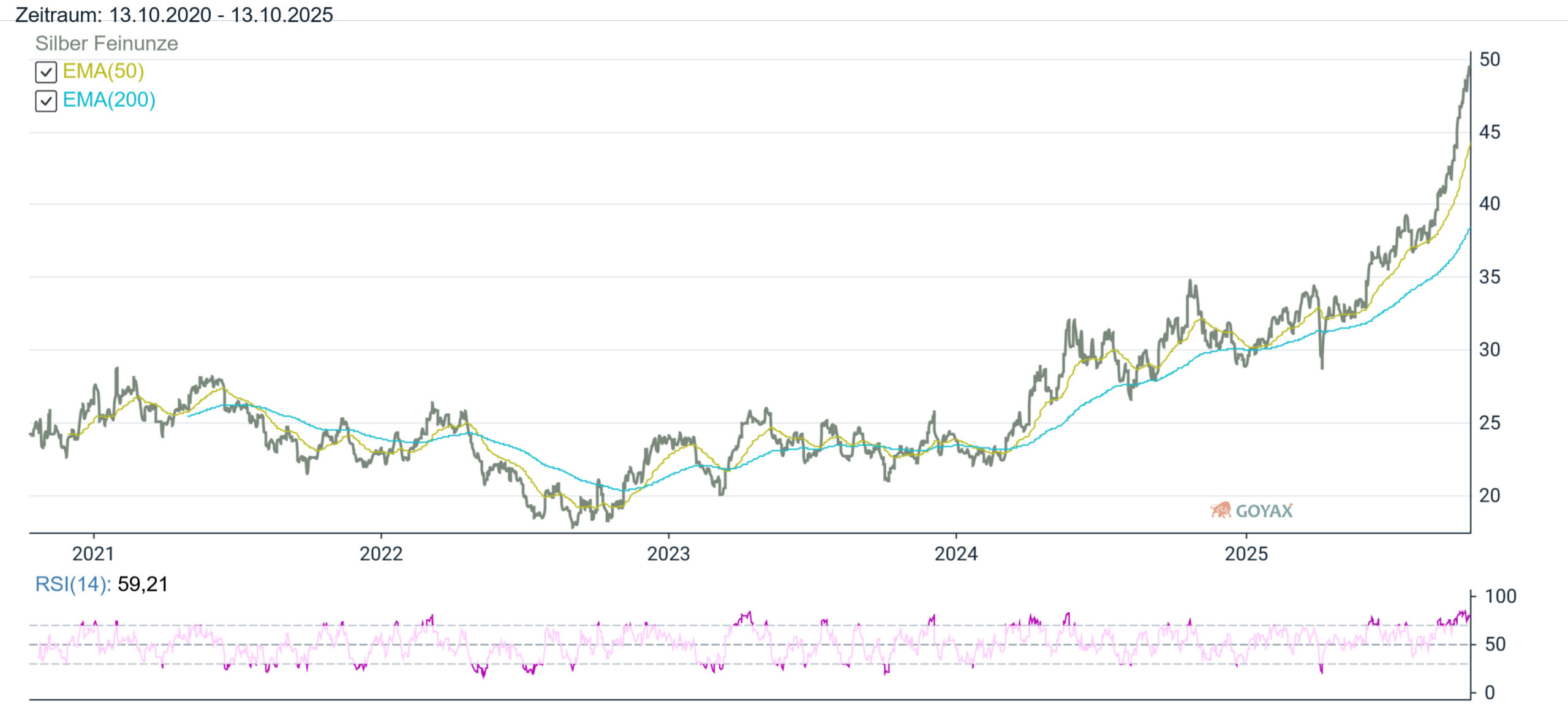This screenshot has width=1568, height=706.
Task: Click the yellow EMA(50) legend label
Action: [x=103, y=71]
